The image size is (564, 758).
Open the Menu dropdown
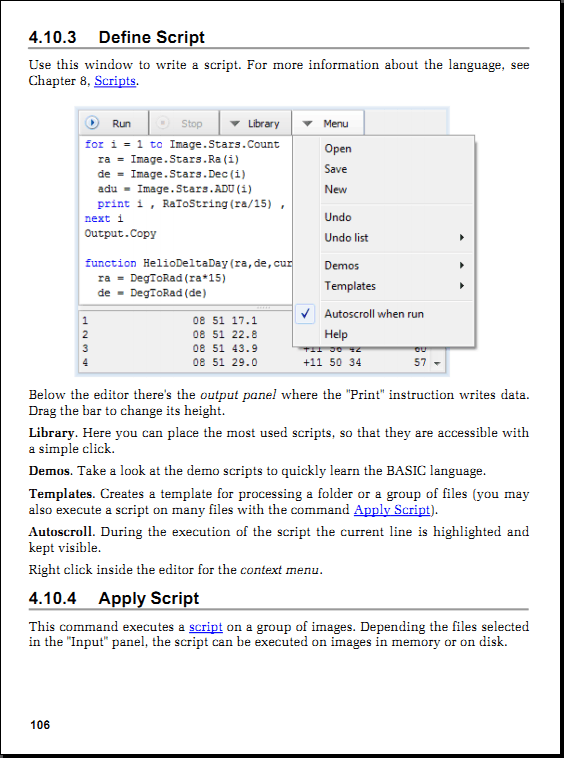click(x=328, y=123)
